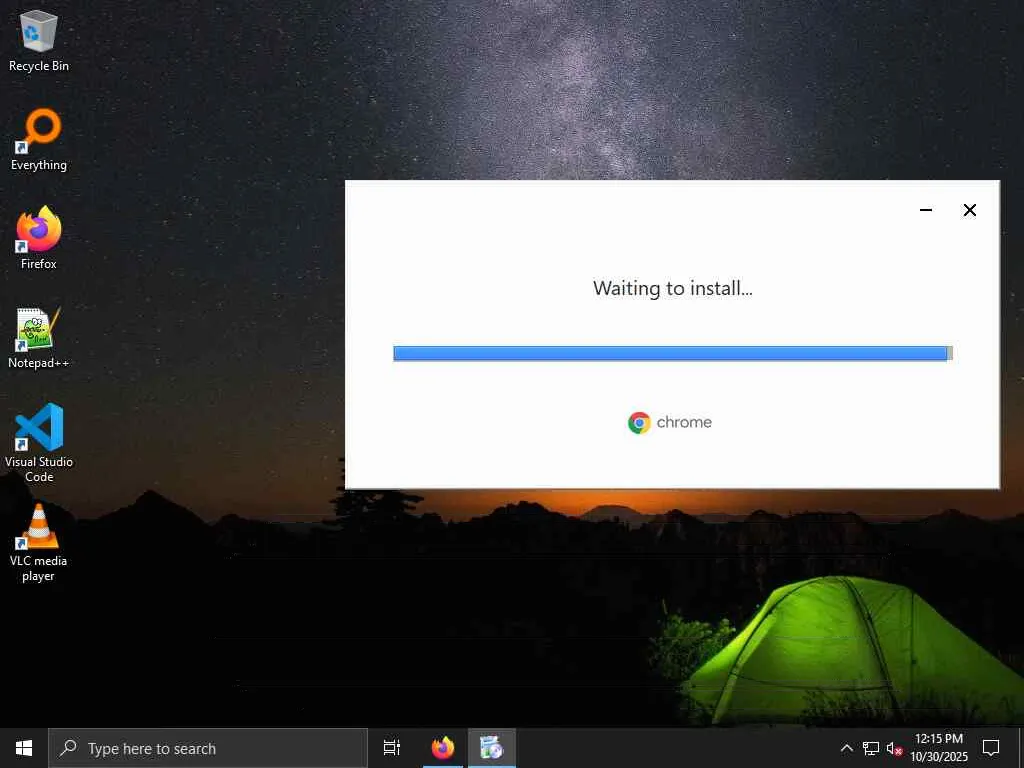Screen dimensions: 1024x768
Task: Click the "chrome" wordmark in installer
Action: pos(684,423)
